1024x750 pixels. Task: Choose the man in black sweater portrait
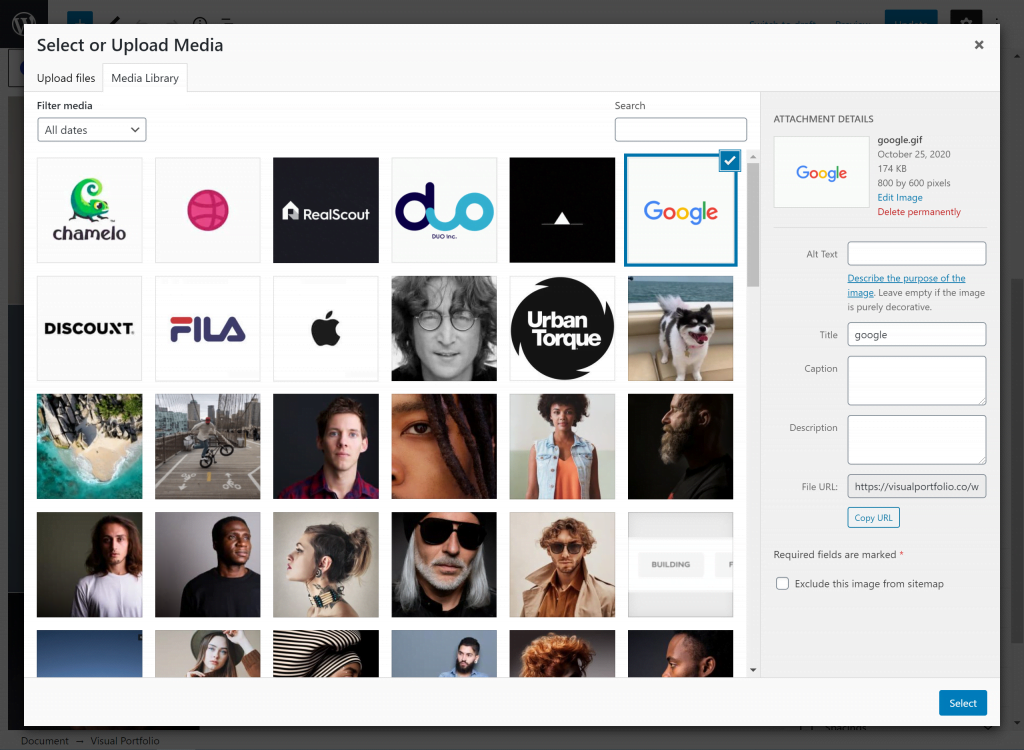208,565
